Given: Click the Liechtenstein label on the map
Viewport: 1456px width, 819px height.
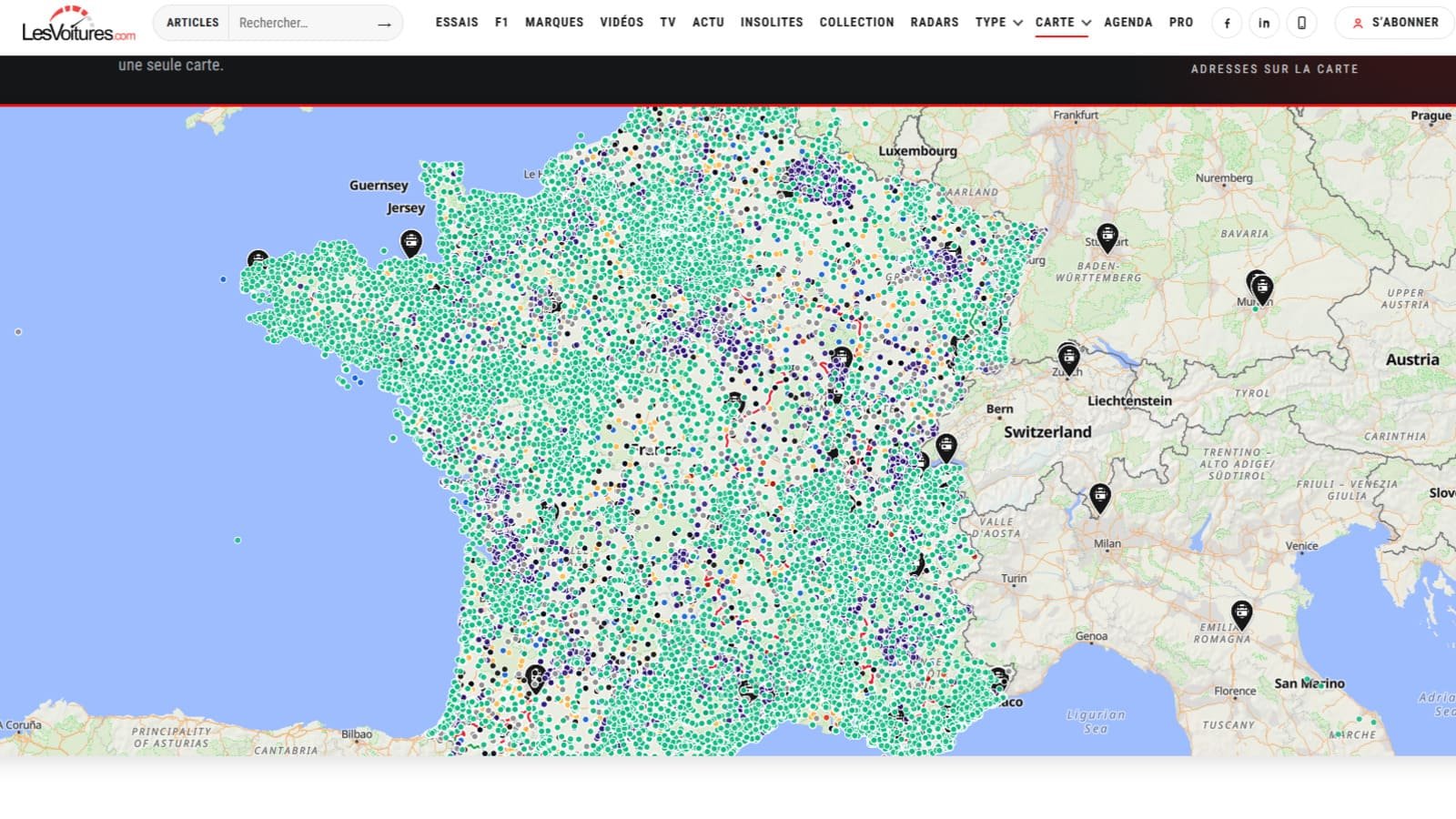Looking at the screenshot, I should (x=1129, y=400).
